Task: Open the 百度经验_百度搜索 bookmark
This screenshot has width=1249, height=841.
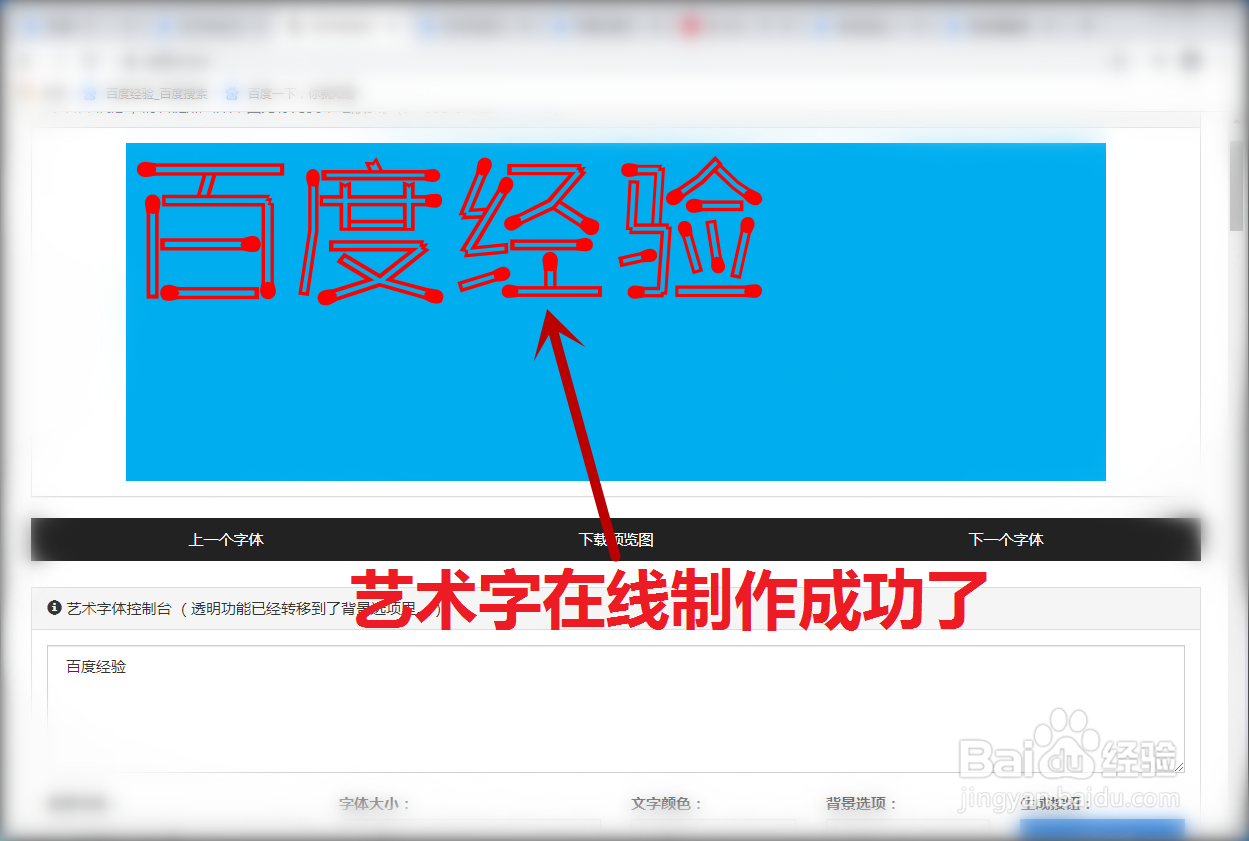Action: pos(147,94)
